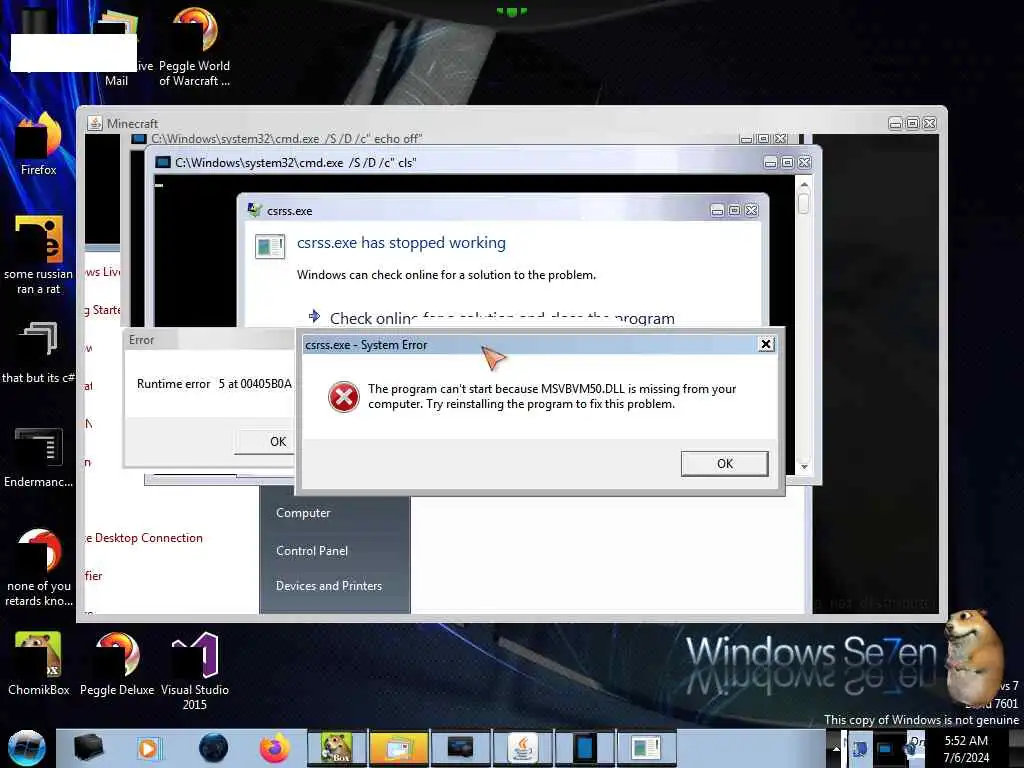Launch Firefox from the taskbar
The image size is (1024, 768).
coord(274,748)
